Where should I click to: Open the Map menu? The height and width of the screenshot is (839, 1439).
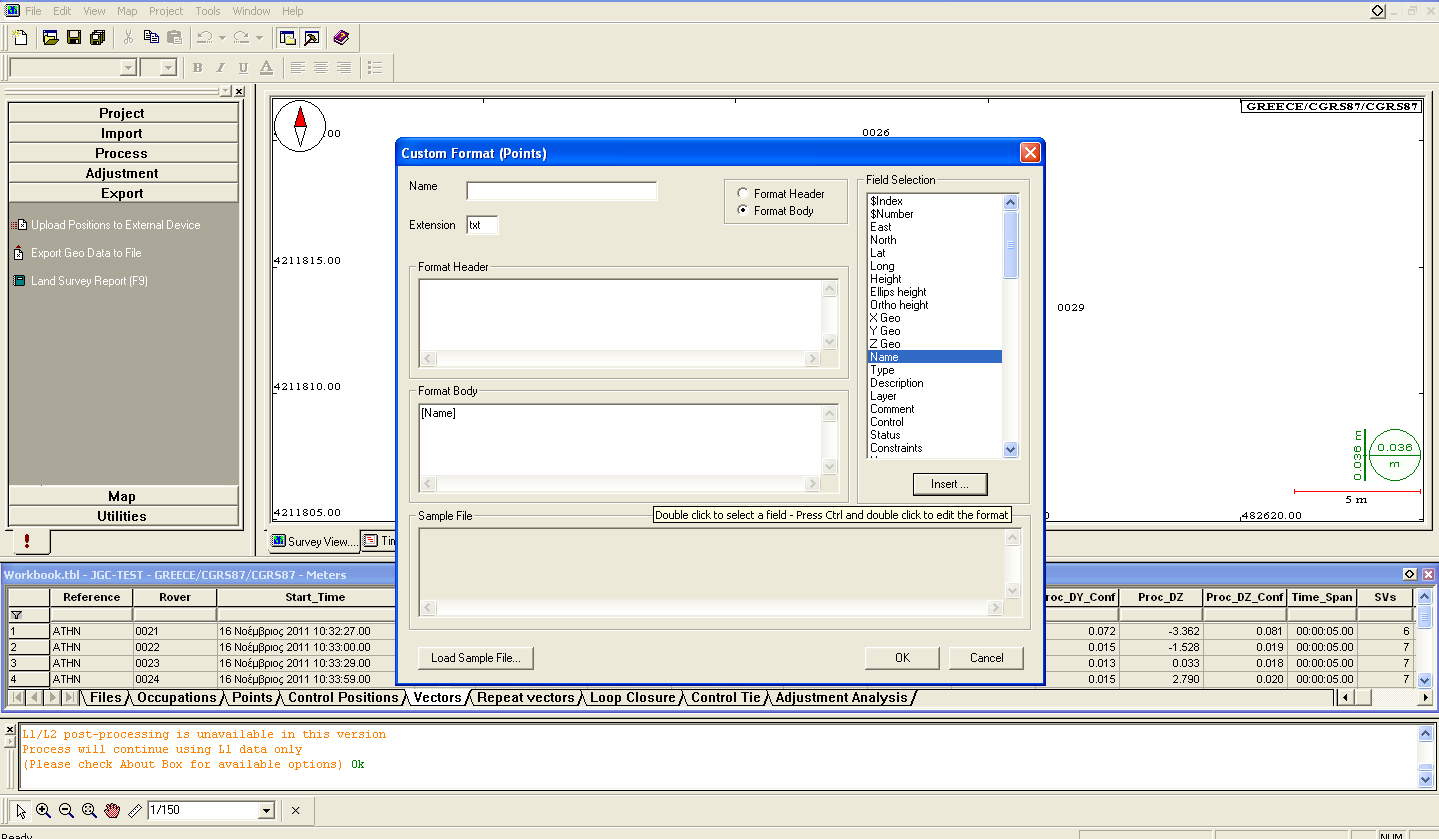(127, 11)
